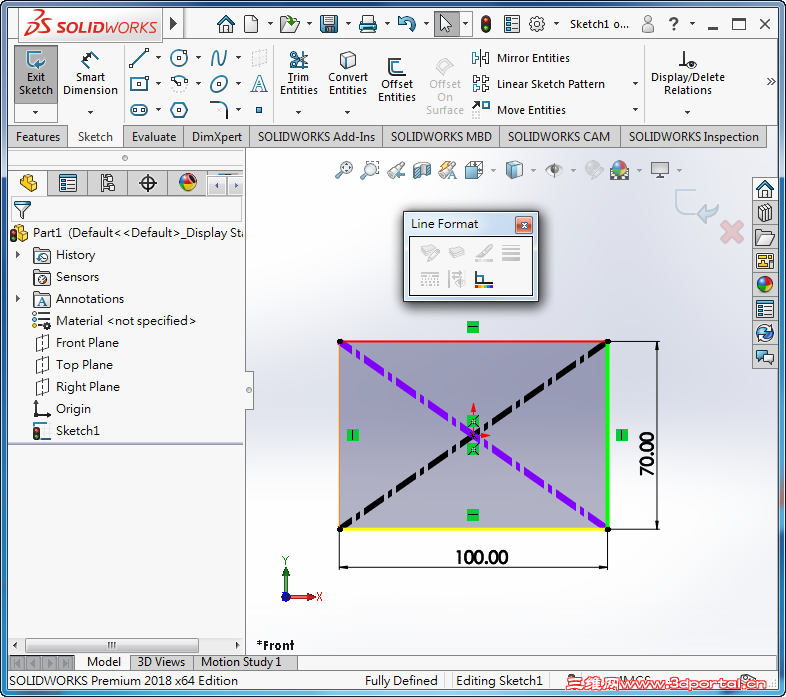Viewport: 786px width, 697px height.
Task: Click the Previous View icon
Action: point(396,170)
